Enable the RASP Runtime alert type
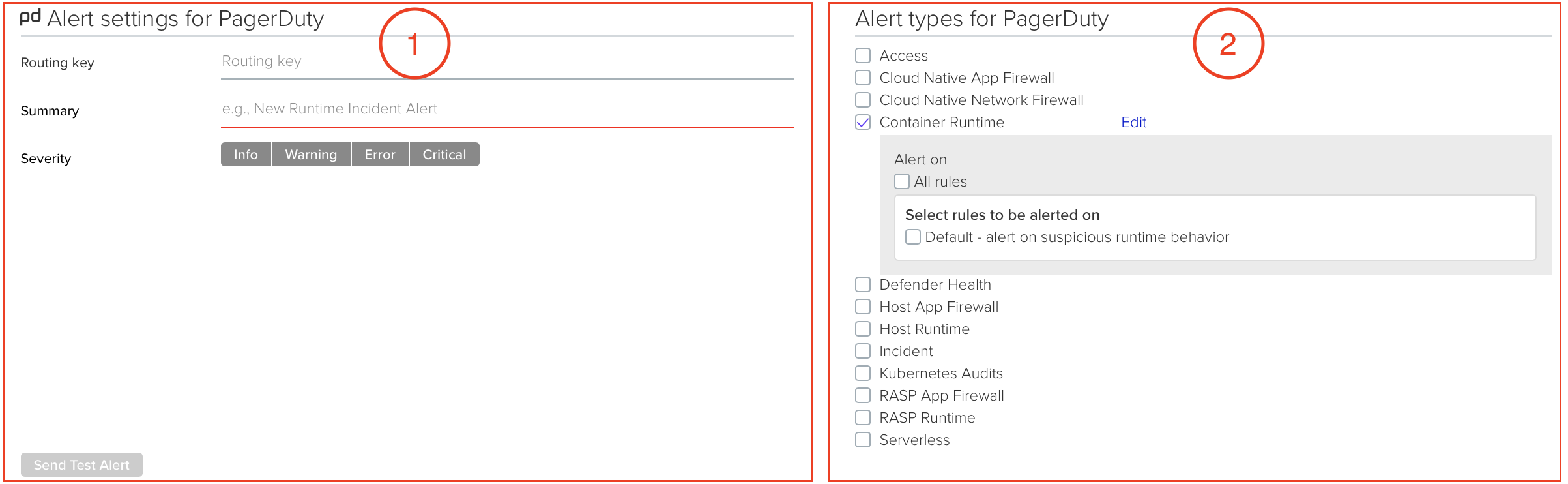The height and width of the screenshot is (484, 1568). (863, 417)
